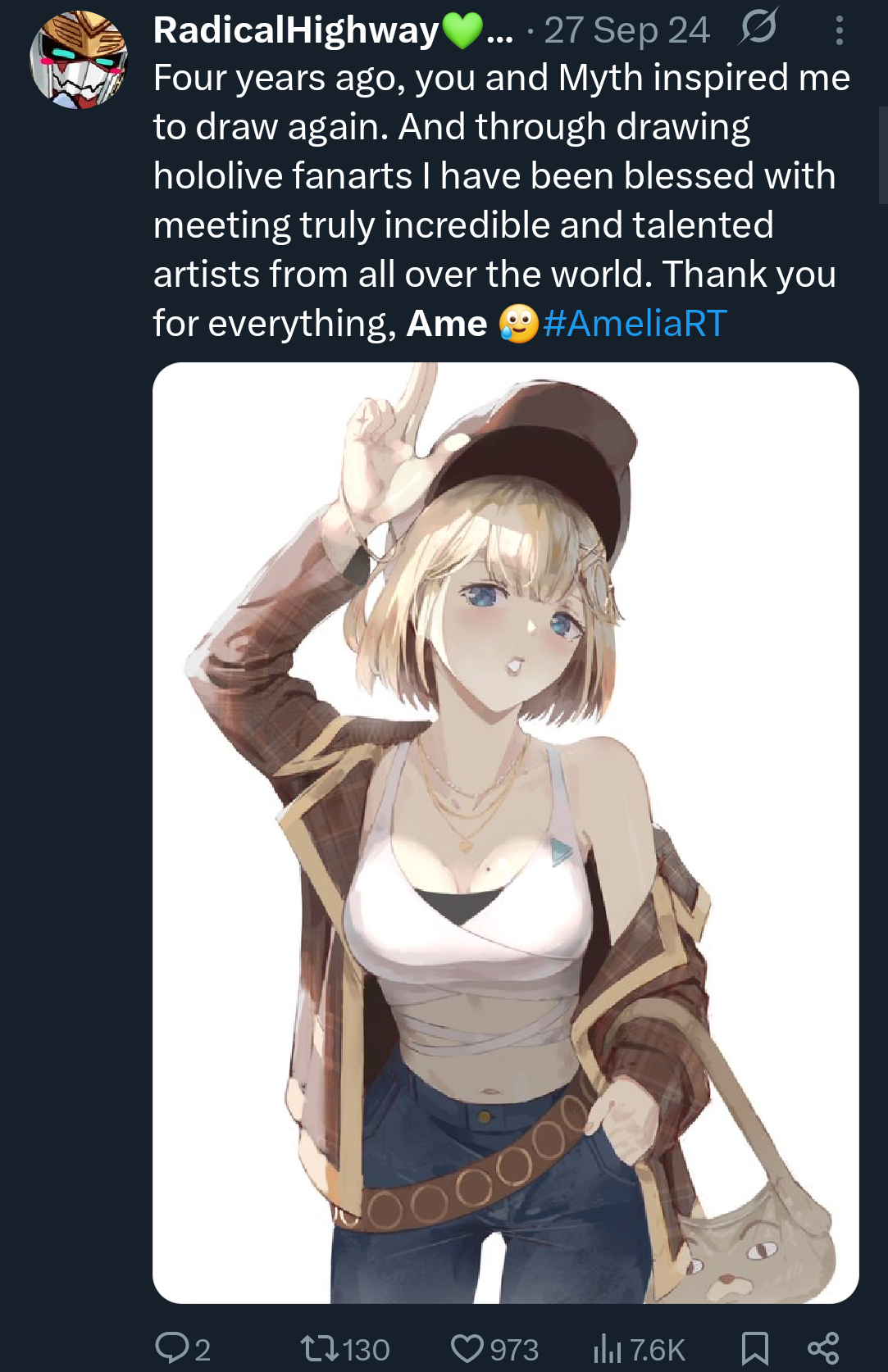This screenshot has height=1372, width=888.
Task: Click the 7.6K views count
Action: click(x=657, y=1349)
